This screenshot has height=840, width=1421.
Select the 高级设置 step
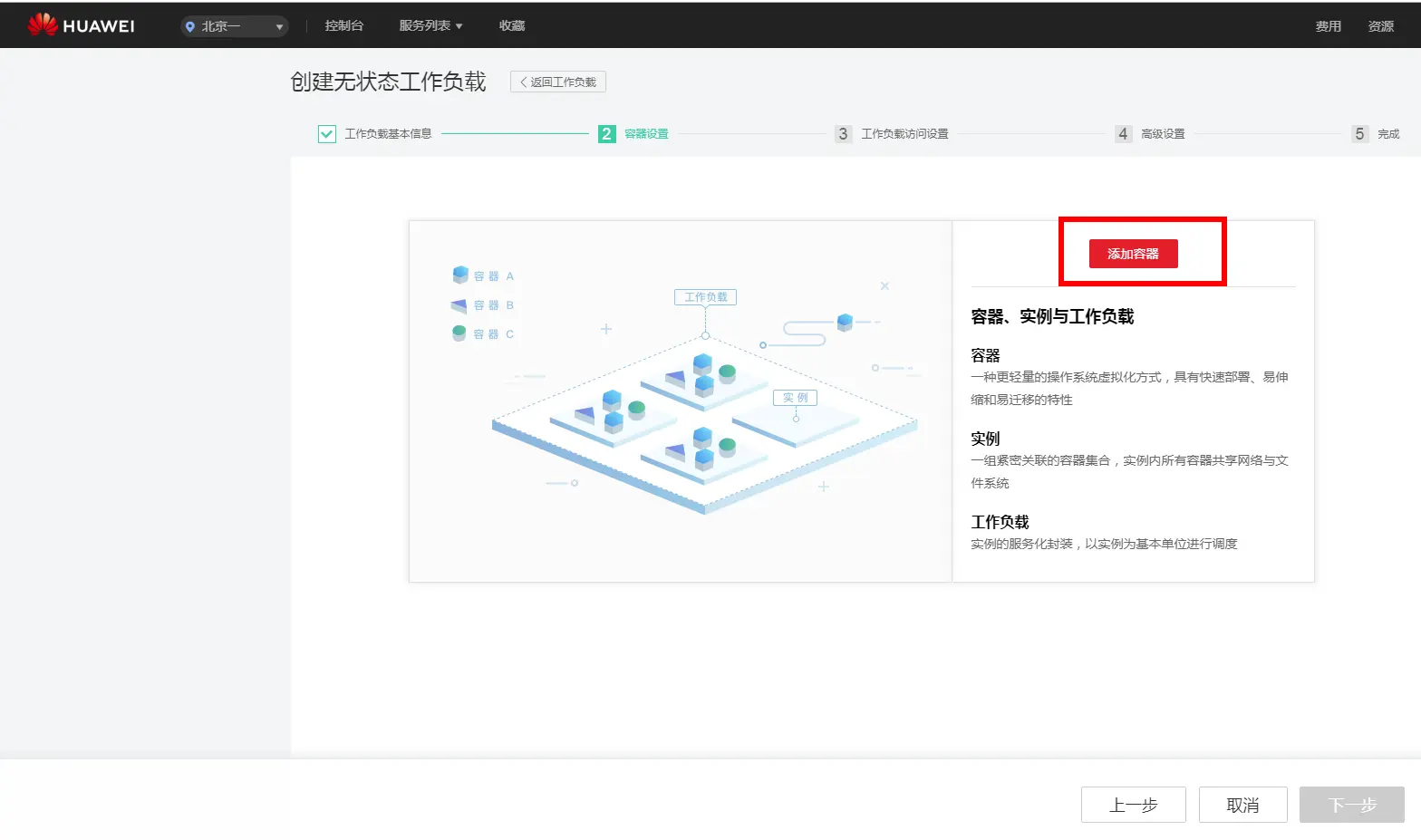[x=1163, y=134]
